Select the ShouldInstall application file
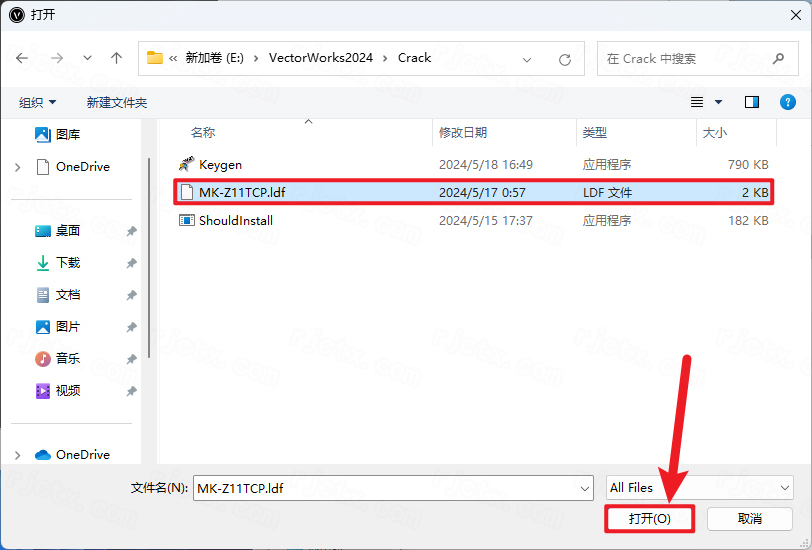Screen dimensions: 812x550 235,220
